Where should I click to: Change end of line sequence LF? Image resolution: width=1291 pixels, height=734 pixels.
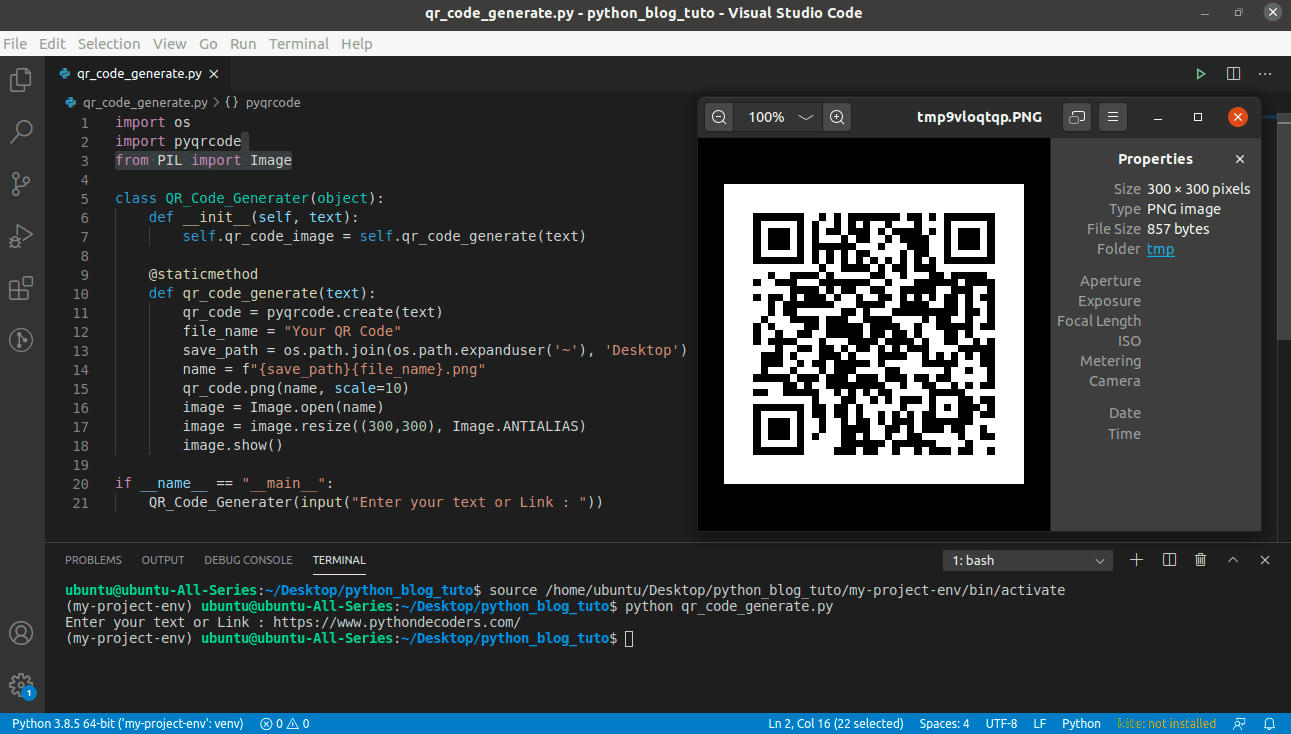pos(1040,723)
